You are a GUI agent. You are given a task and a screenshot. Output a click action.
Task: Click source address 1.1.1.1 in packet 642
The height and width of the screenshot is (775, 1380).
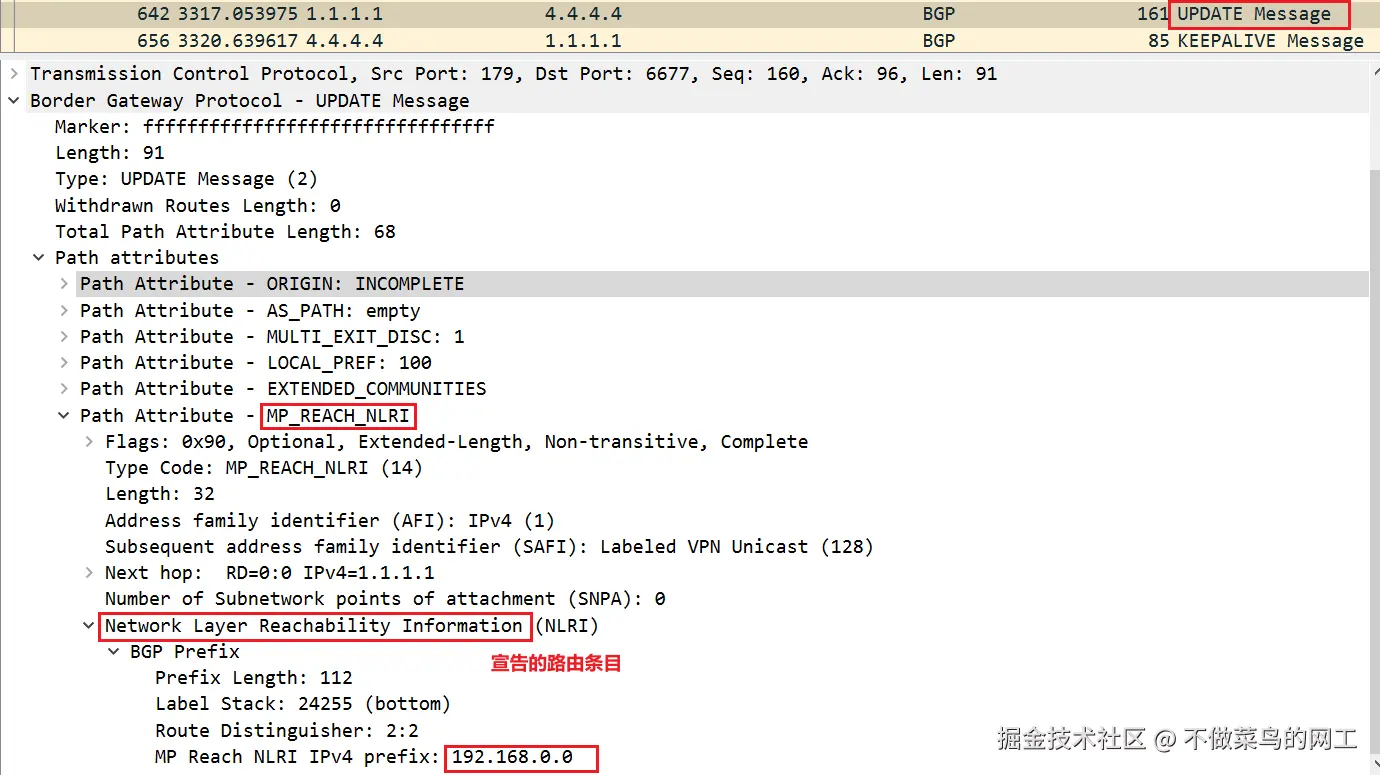(344, 14)
